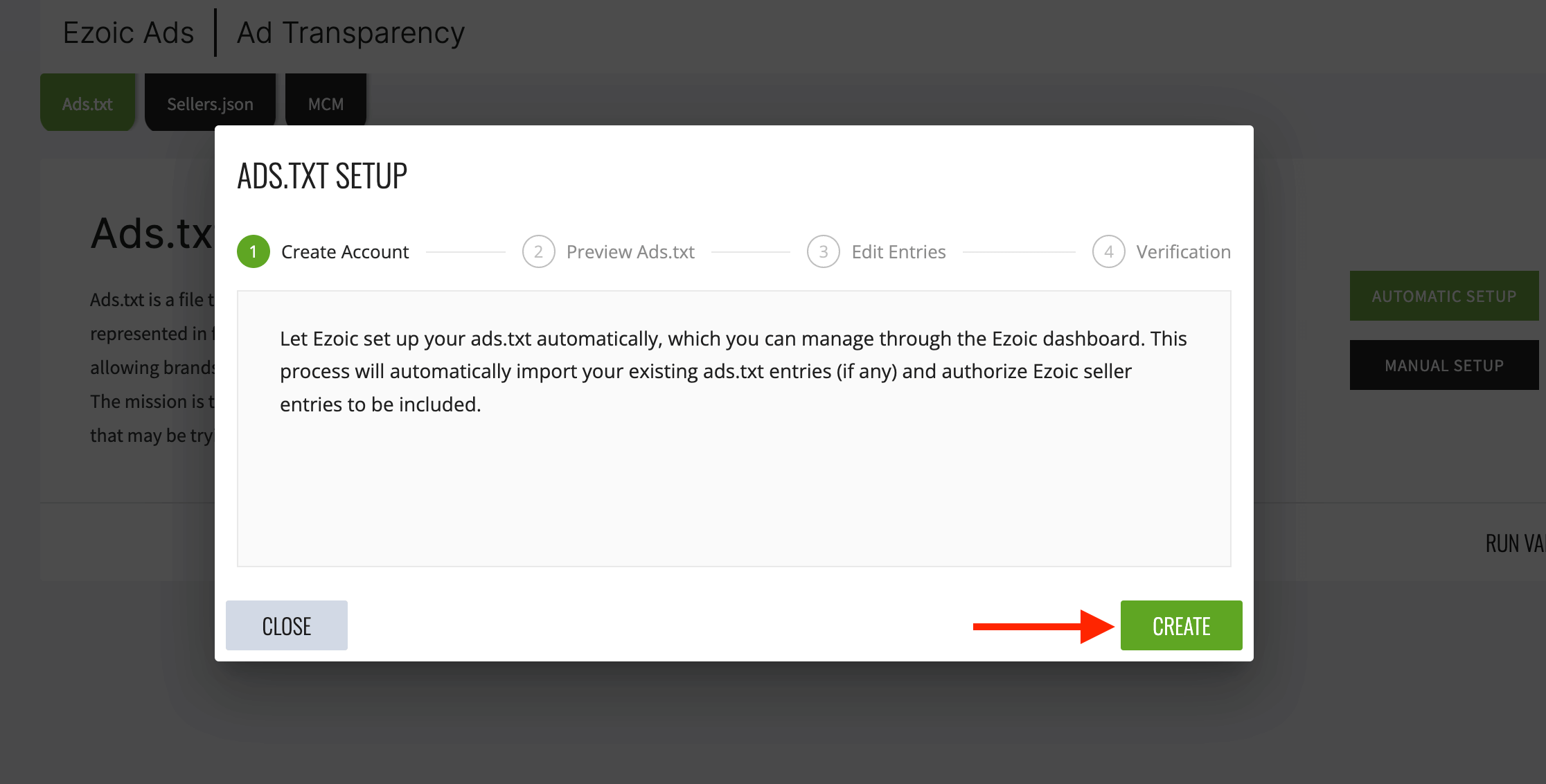Select step 3 circle for Edit Entries

[824, 251]
